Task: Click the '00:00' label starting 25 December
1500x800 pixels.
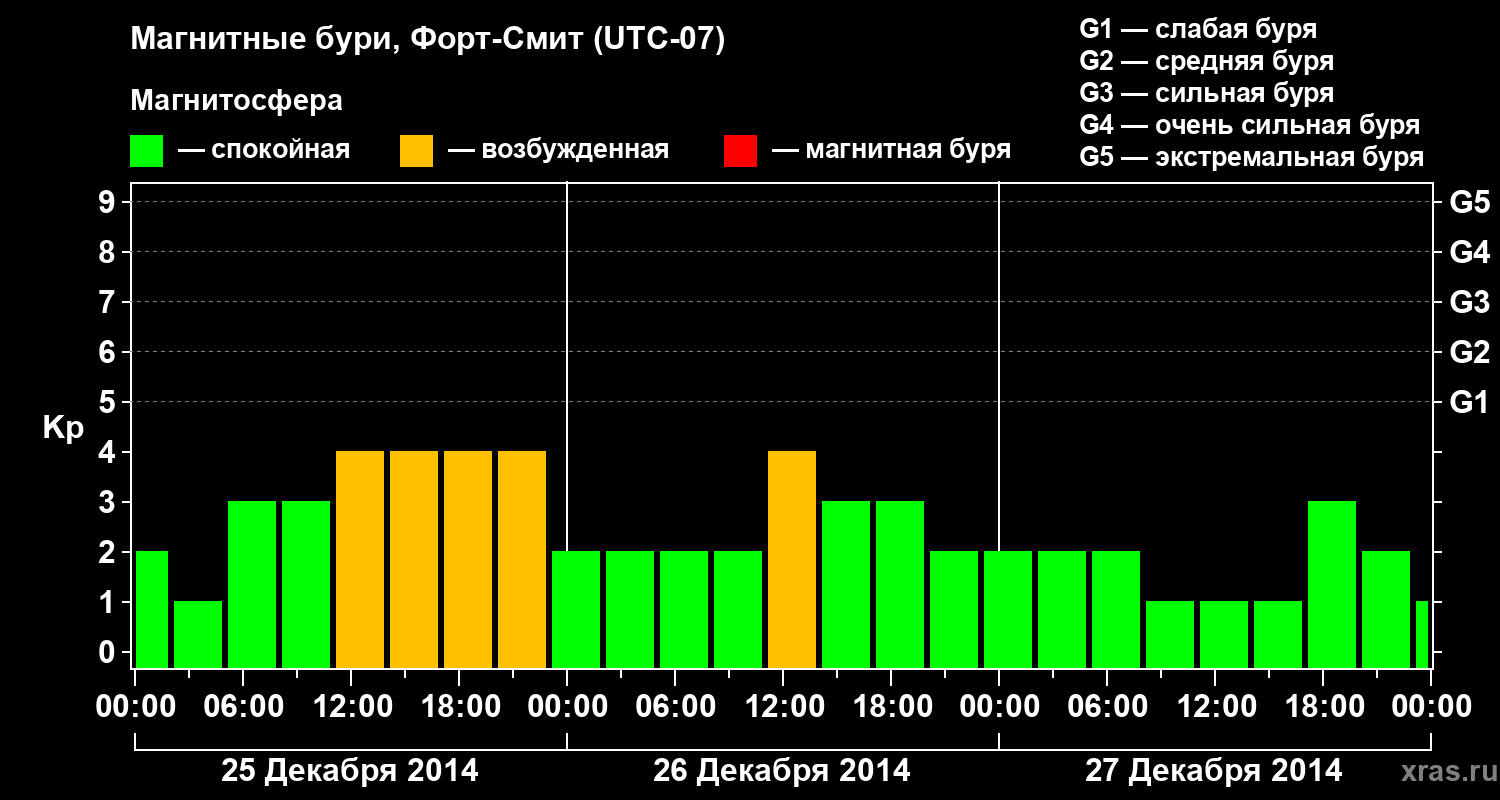Action: click(136, 706)
